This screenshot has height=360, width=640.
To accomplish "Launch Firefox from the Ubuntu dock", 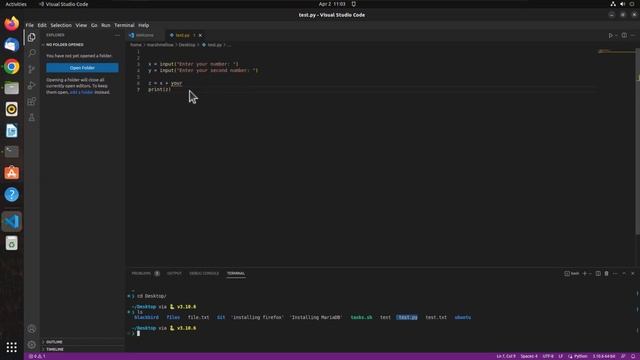I will point(11,24).
